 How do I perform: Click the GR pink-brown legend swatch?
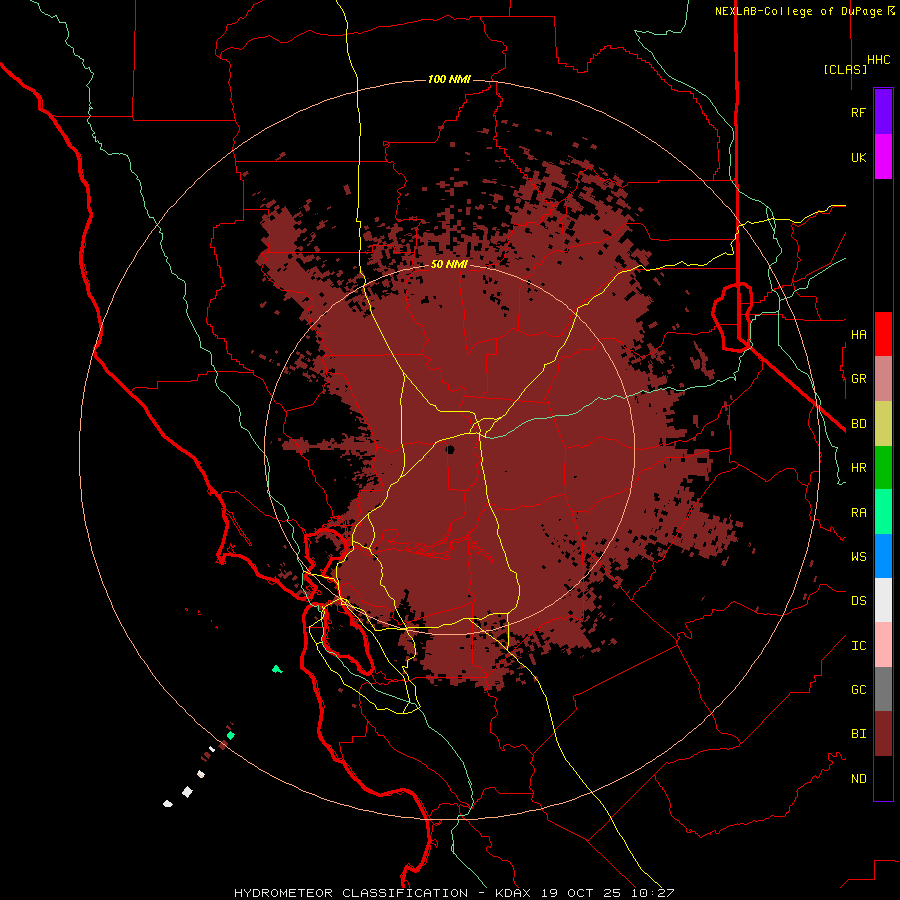(x=883, y=379)
